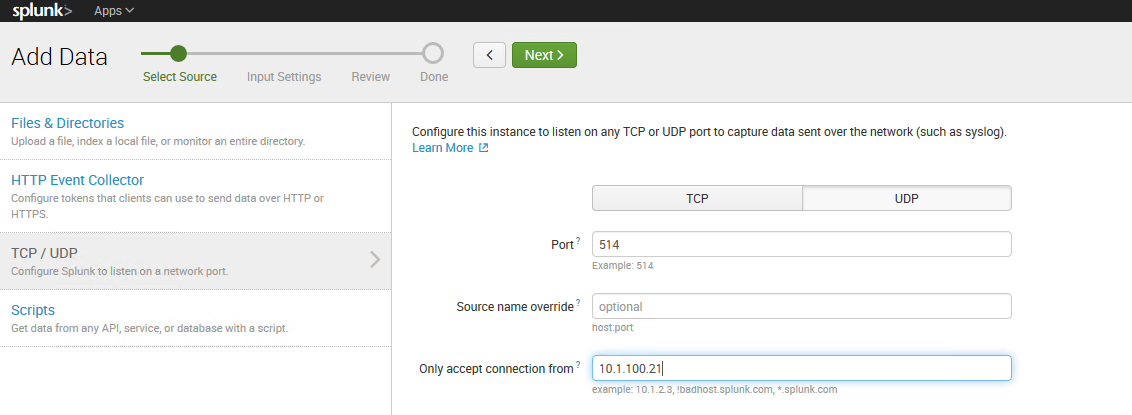The width and height of the screenshot is (1132, 415).
Task: Select TCP / UDP source option
Action: coord(196,261)
